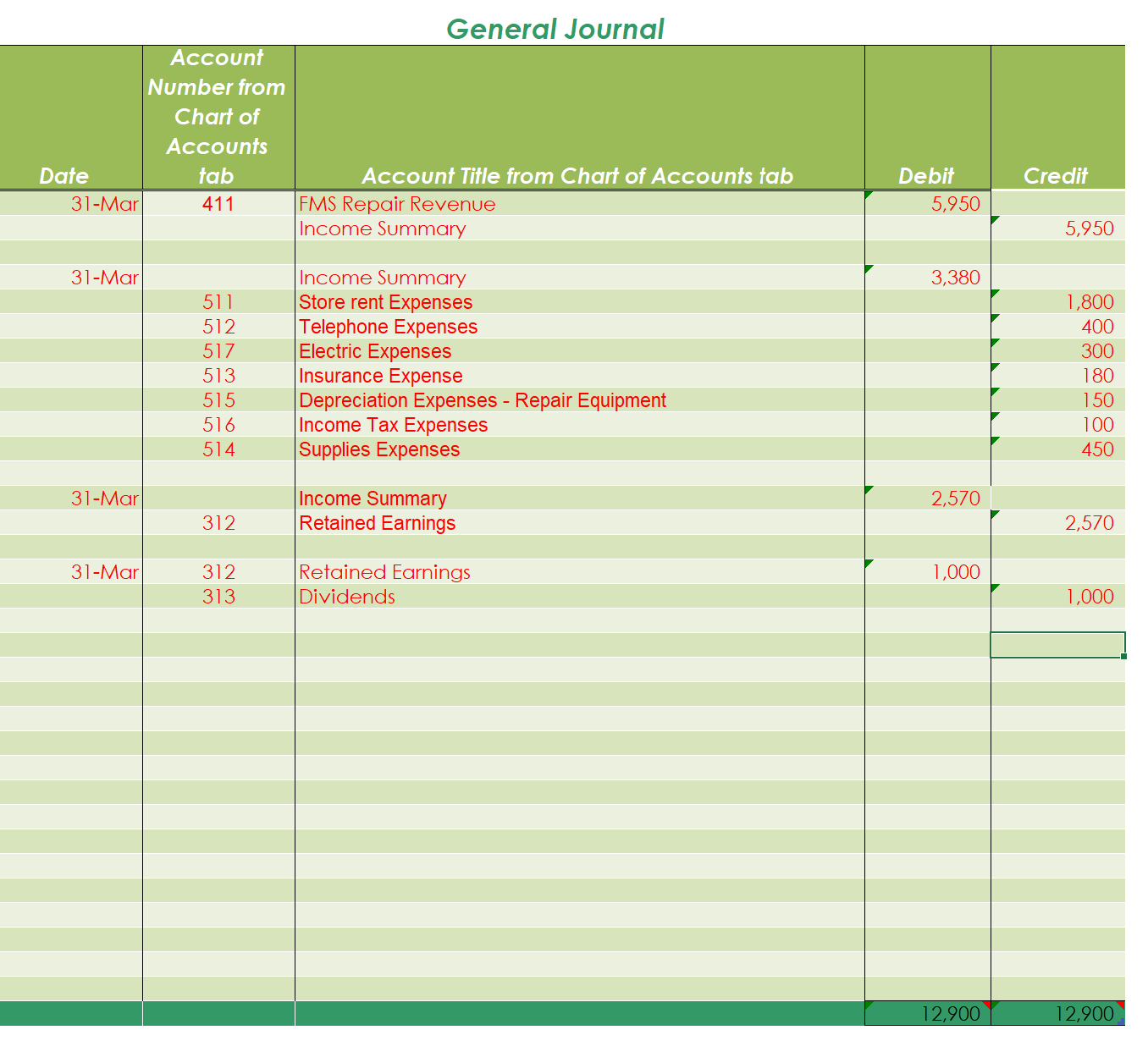
Task: Select credit cell '180'
Action: [x=1058, y=376]
